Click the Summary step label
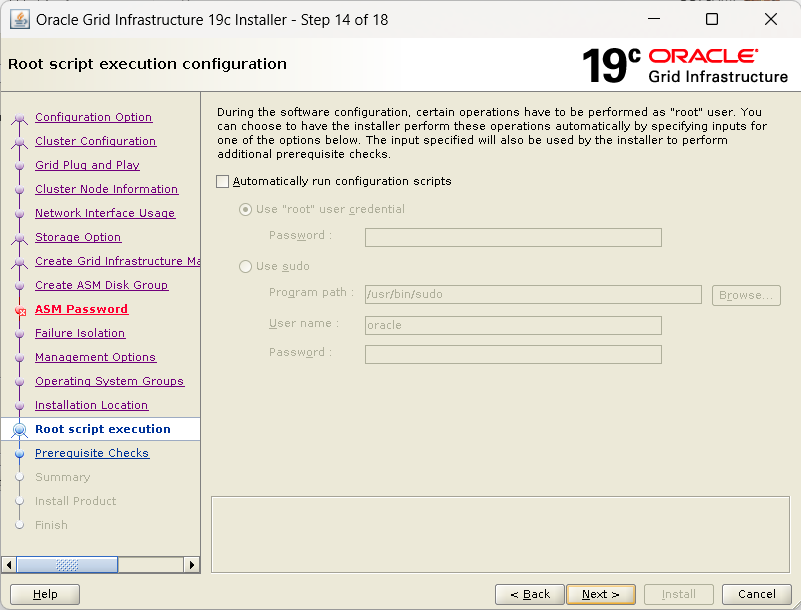The height and width of the screenshot is (610, 801). coord(62,477)
